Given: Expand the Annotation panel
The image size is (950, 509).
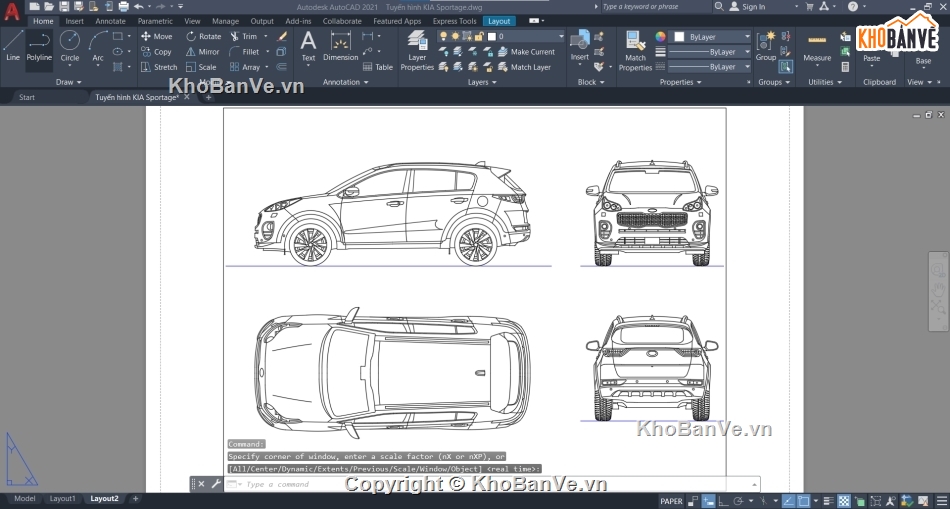Looking at the screenshot, I should point(345,82).
